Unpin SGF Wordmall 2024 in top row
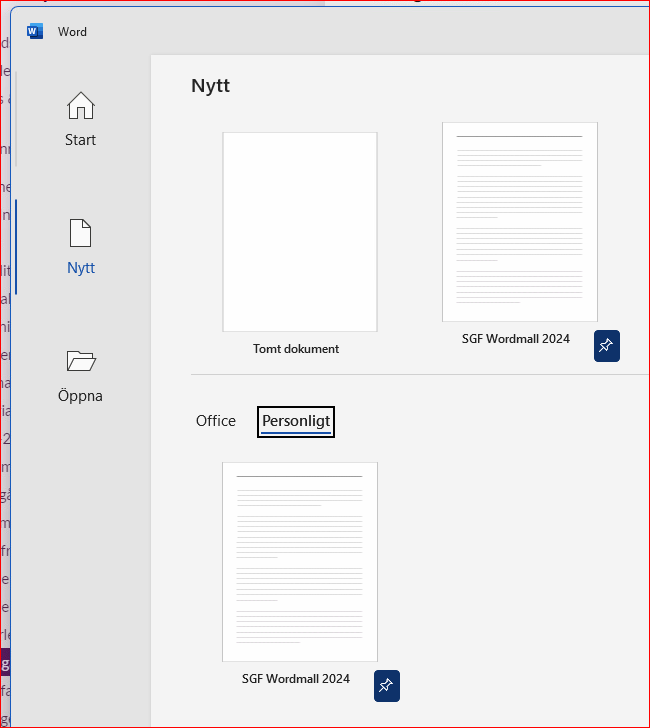The width and height of the screenshot is (650, 728). [x=606, y=346]
